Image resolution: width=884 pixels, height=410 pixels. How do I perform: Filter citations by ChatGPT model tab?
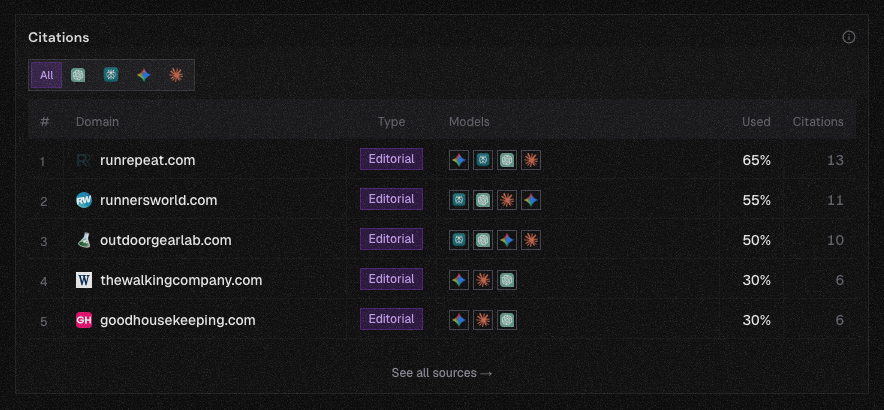coord(78,75)
